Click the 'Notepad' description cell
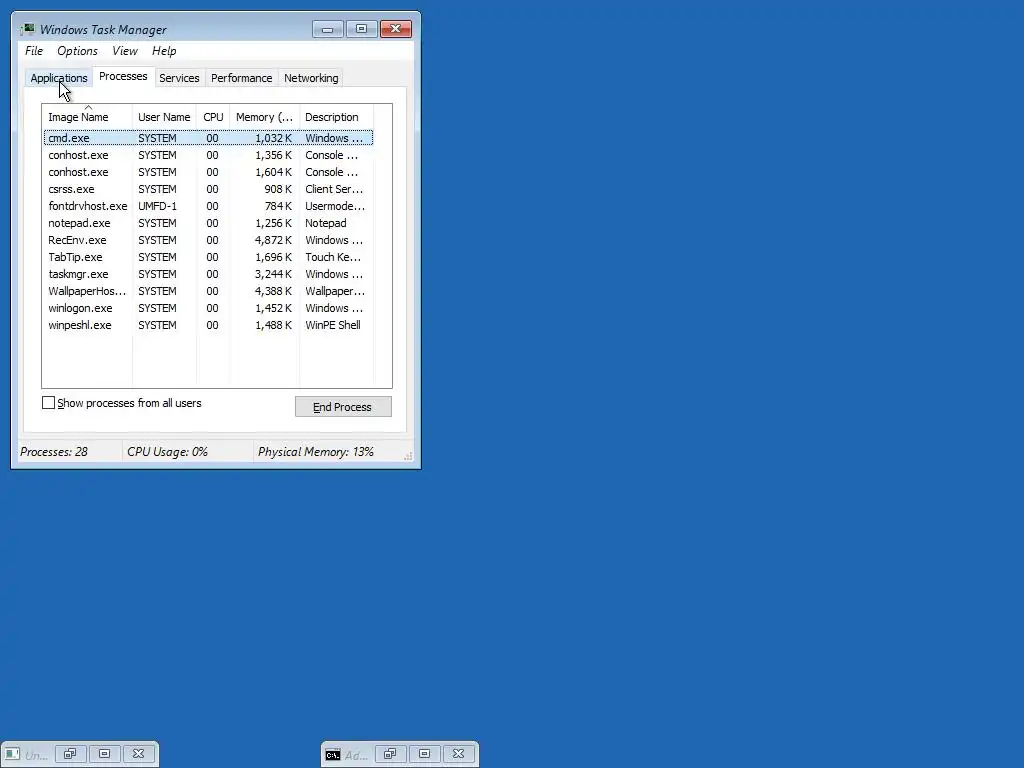The image size is (1024, 768). pyautogui.click(x=325, y=223)
